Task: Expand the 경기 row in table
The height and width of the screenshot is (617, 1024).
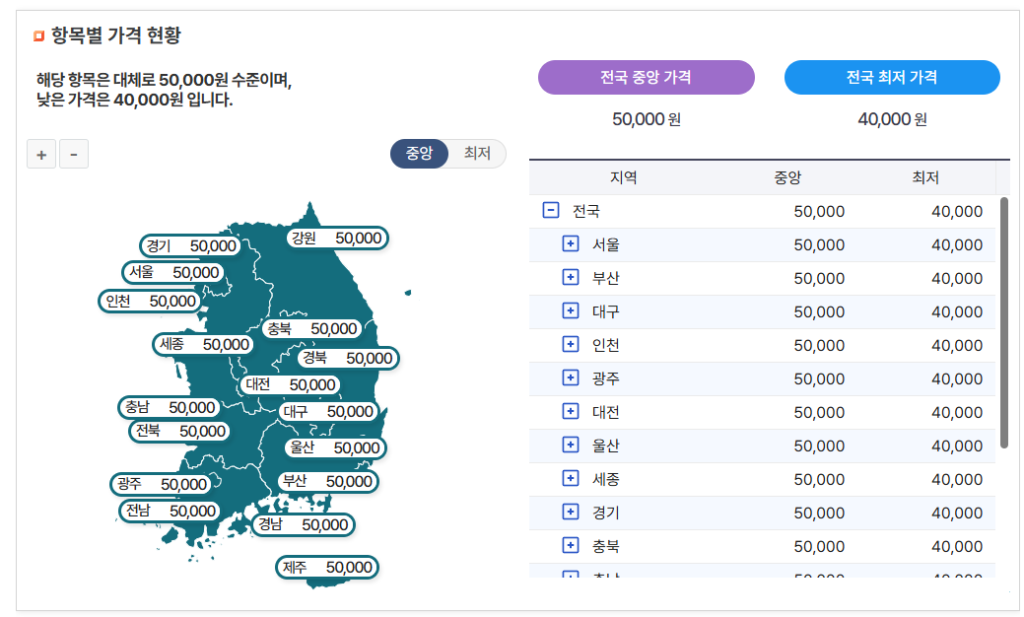Action: [x=571, y=512]
